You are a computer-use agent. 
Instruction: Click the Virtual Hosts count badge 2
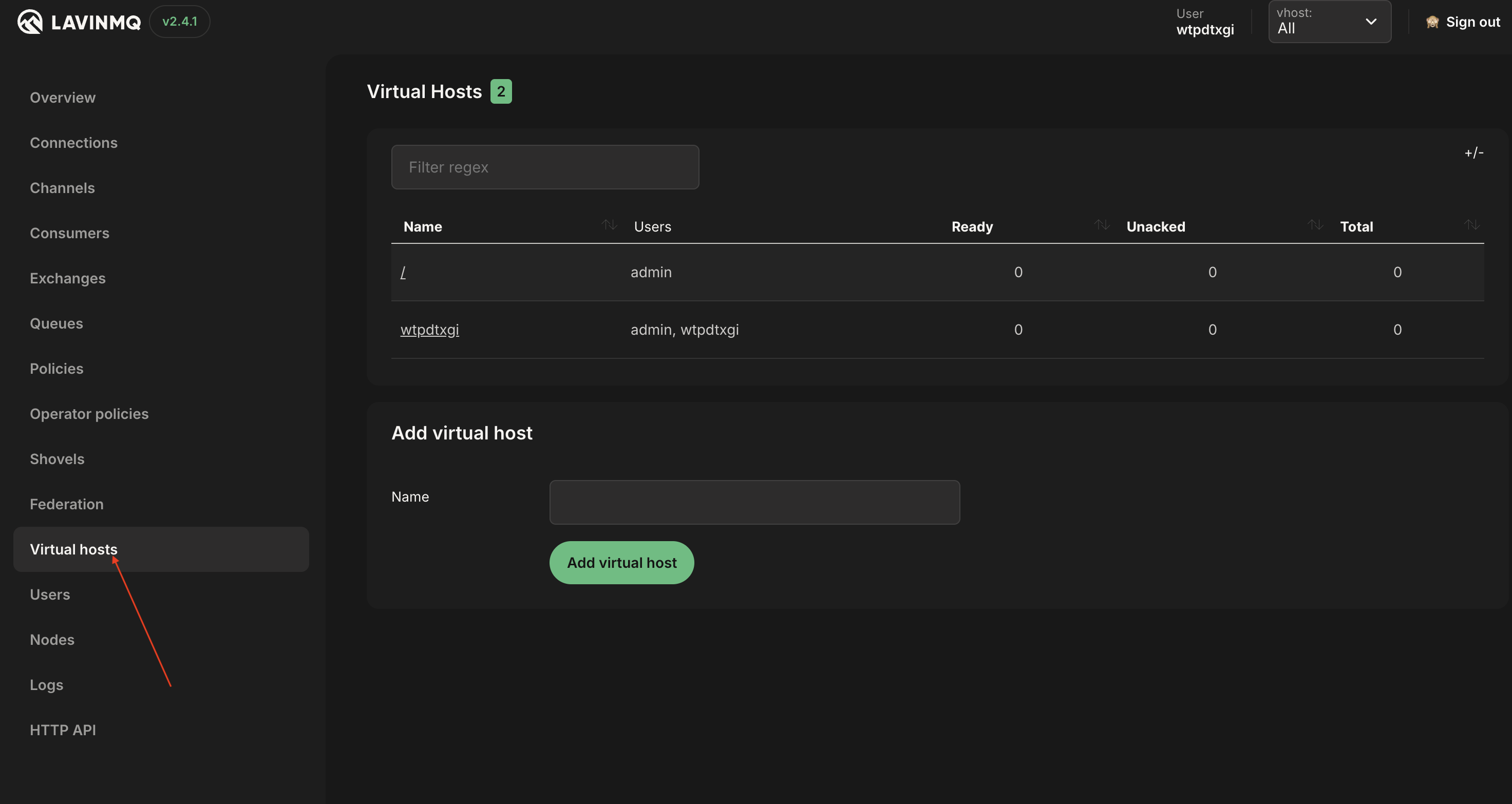[501, 91]
